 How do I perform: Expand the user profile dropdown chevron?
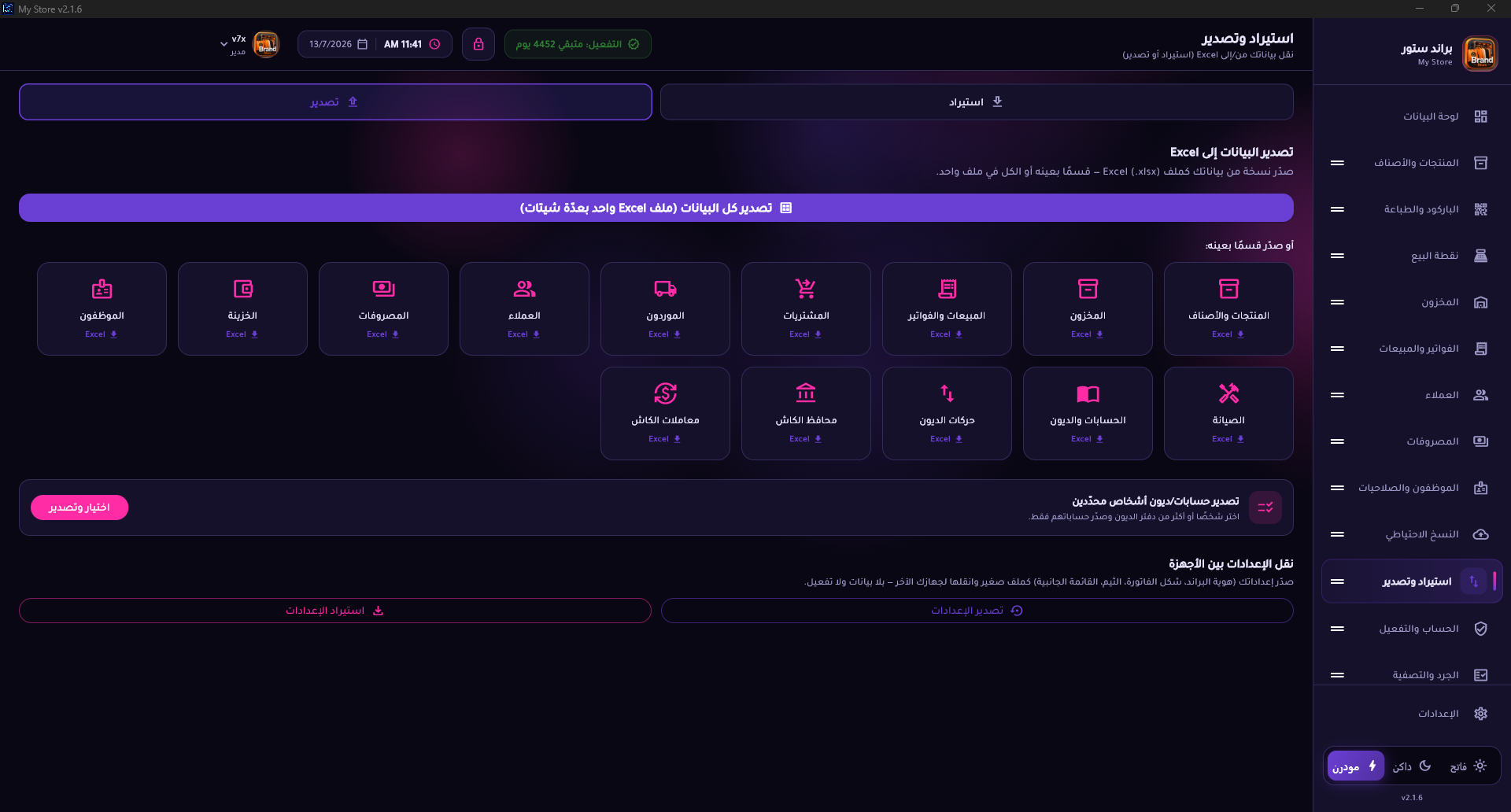point(224,44)
